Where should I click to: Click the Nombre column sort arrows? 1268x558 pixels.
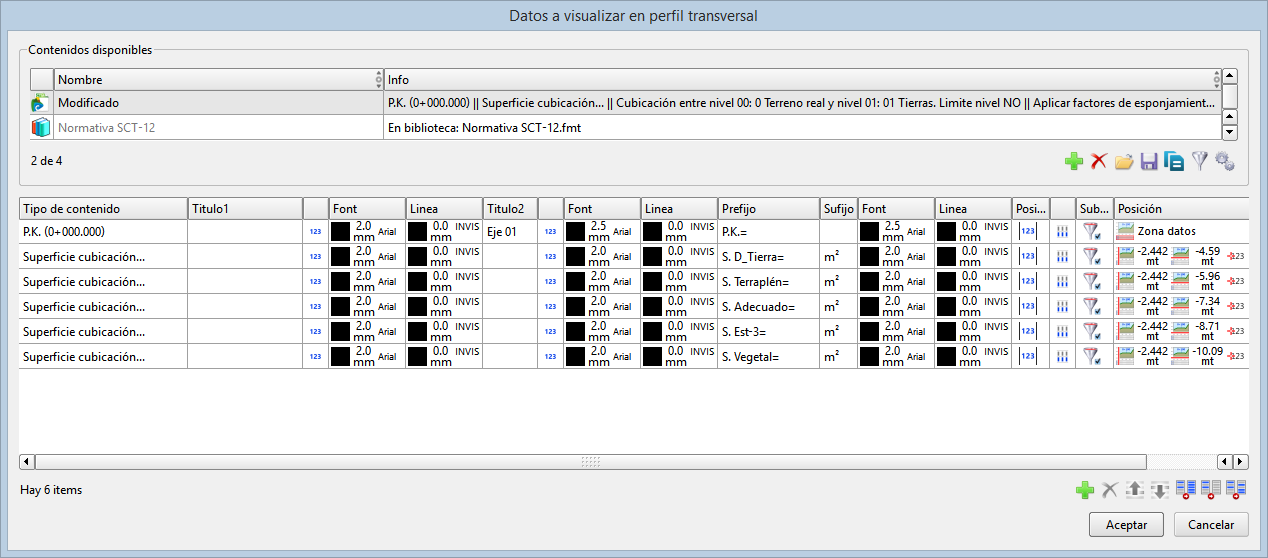click(378, 79)
